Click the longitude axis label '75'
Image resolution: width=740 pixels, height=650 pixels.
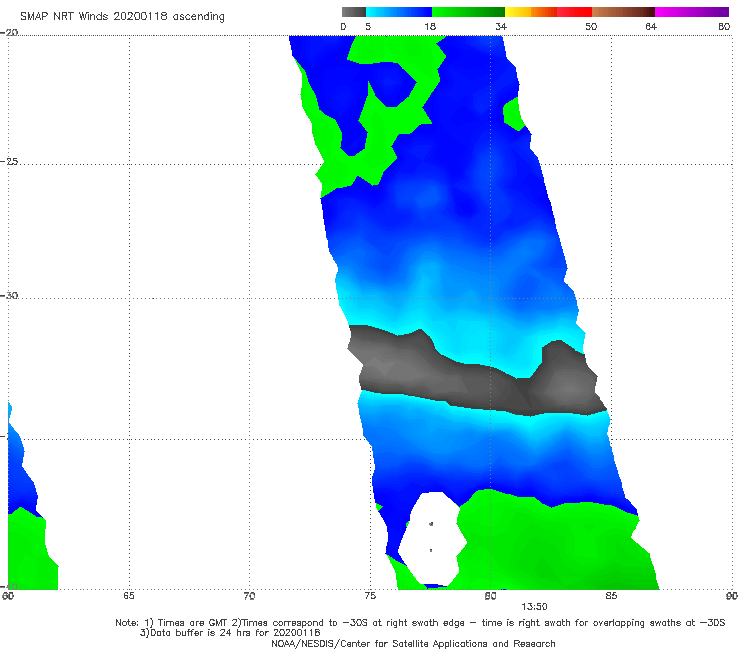pos(370,596)
